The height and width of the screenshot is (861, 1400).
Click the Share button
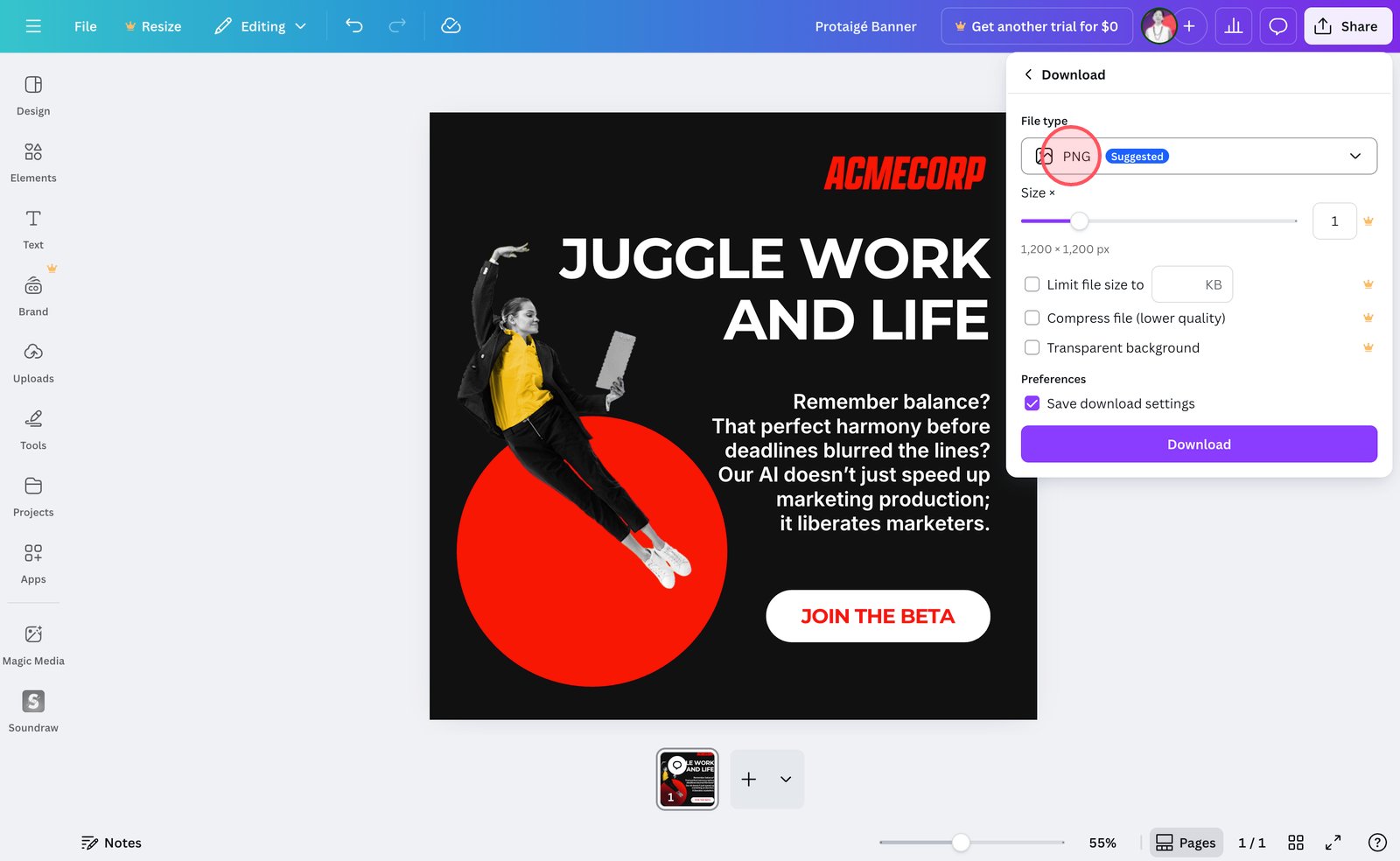click(1347, 26)
